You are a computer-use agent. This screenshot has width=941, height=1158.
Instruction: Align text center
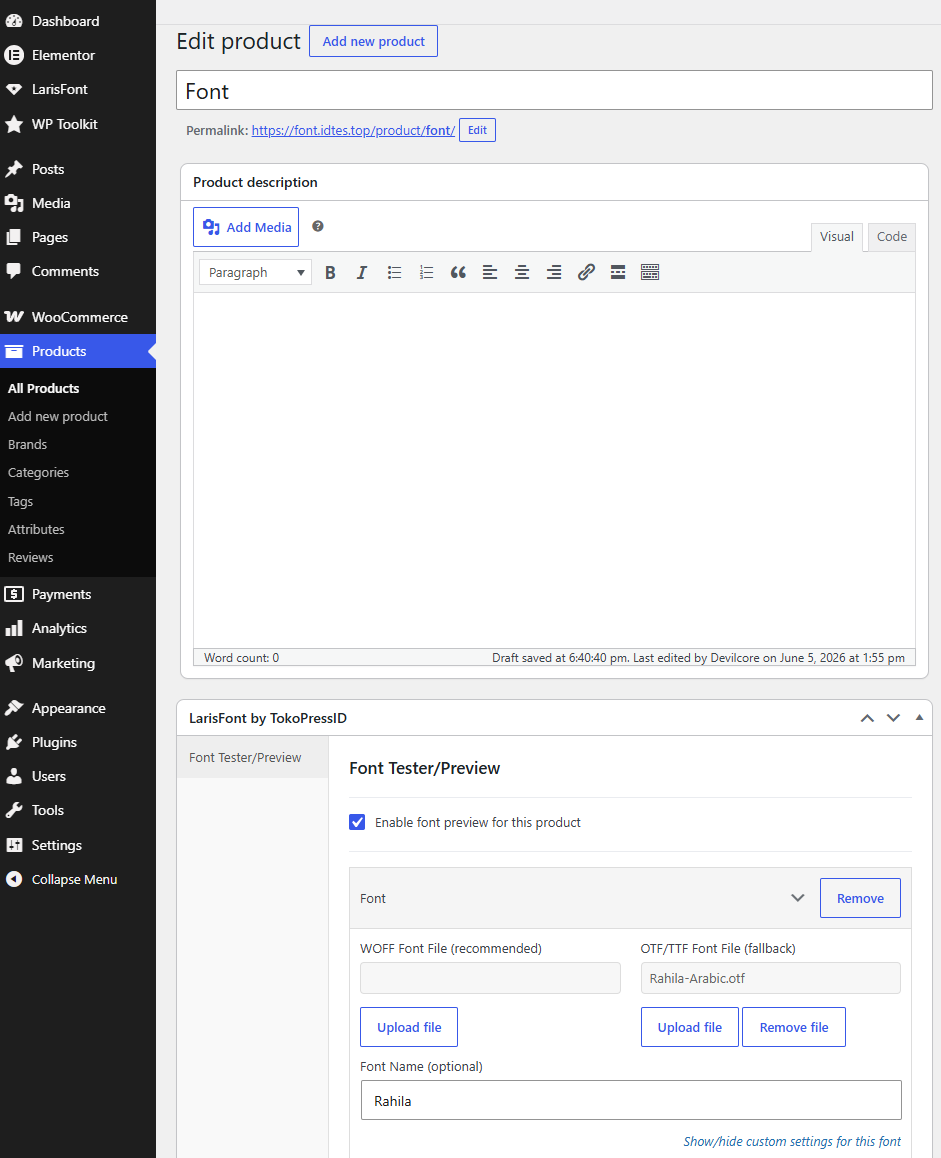pyautogui.click(x=522, y=273)
